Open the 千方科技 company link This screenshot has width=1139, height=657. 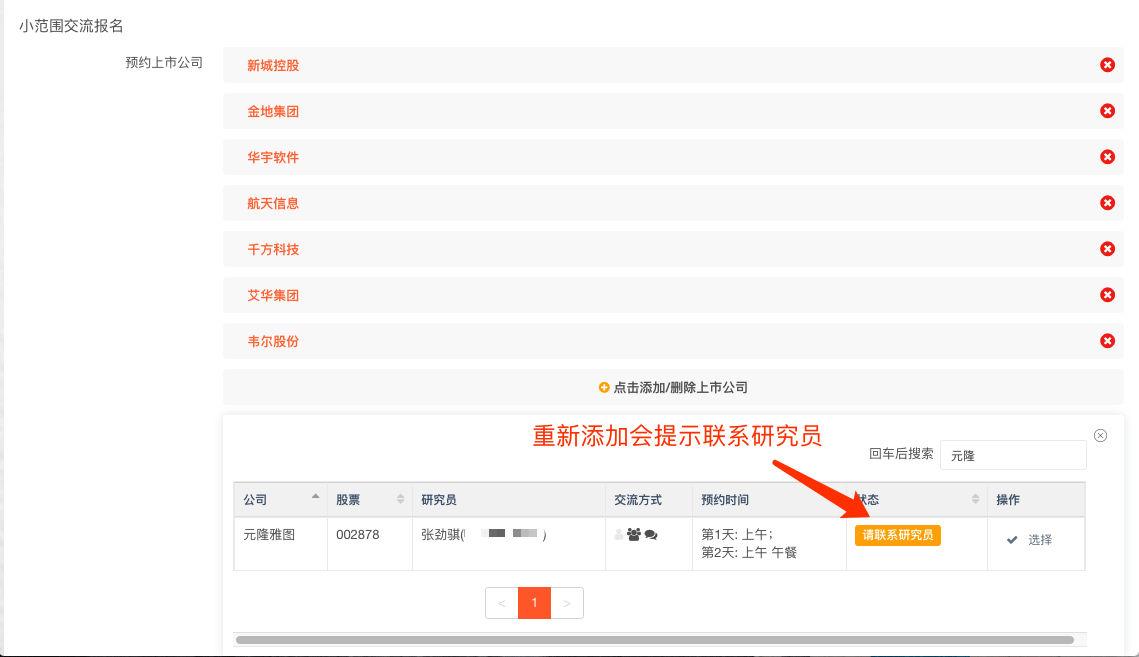[273, 249]
